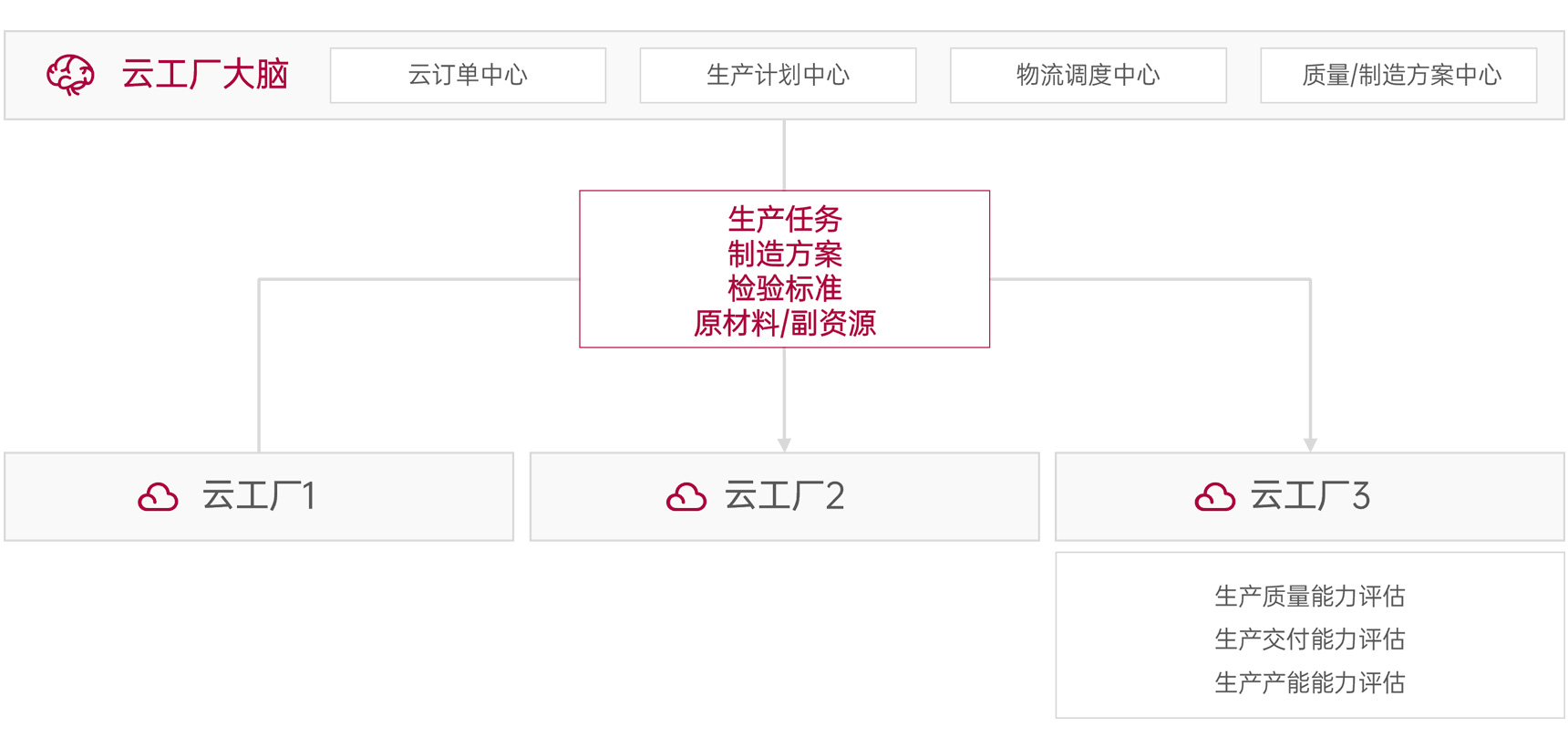Click the 生产任务 line in red box
Screen dimensions: 1568x748
tap(784, 219)
